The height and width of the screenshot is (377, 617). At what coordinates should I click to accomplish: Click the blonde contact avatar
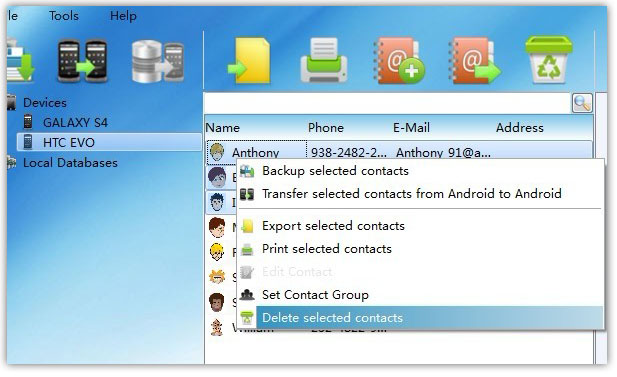tap(217, 252)
